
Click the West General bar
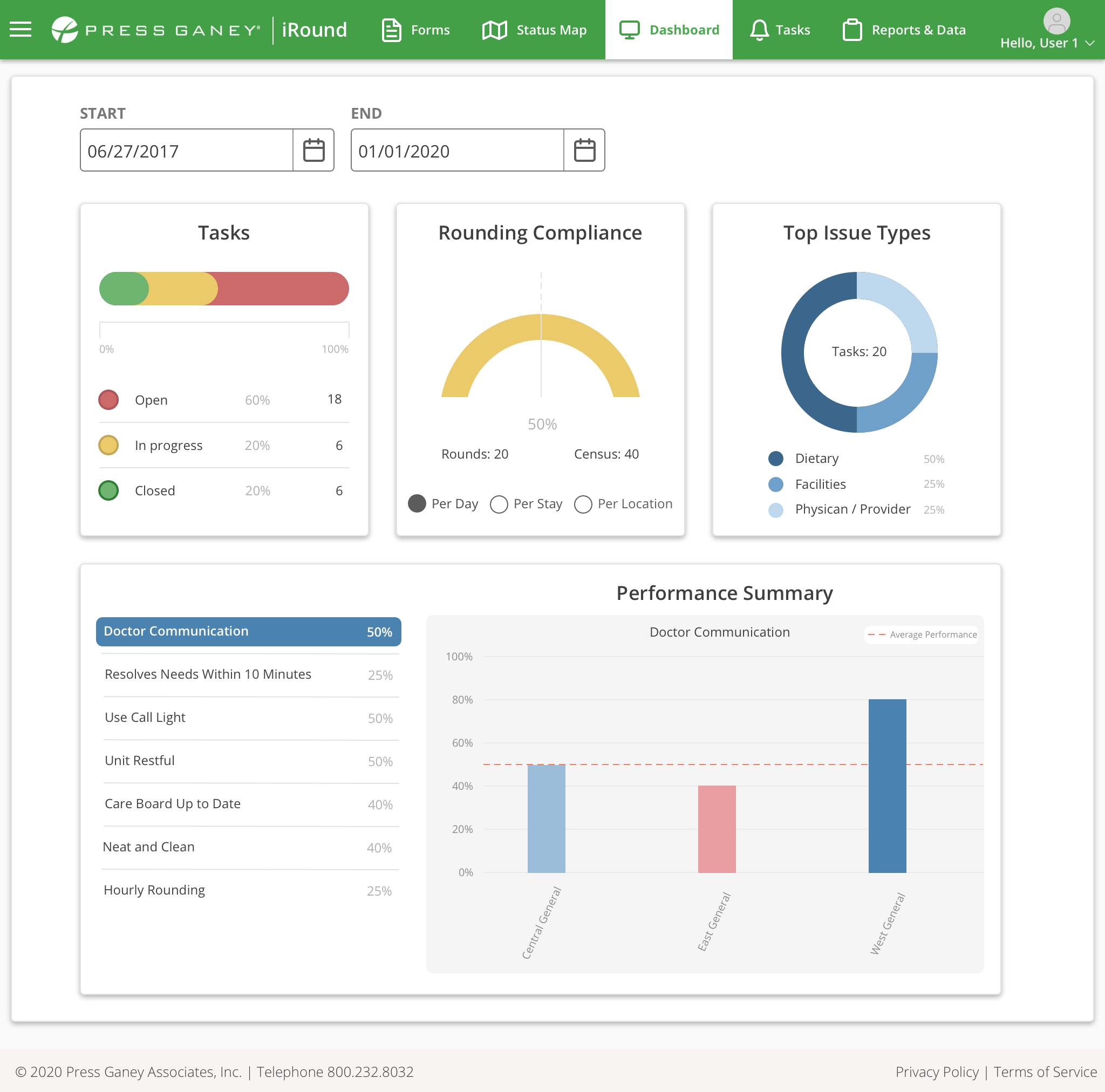887,786
